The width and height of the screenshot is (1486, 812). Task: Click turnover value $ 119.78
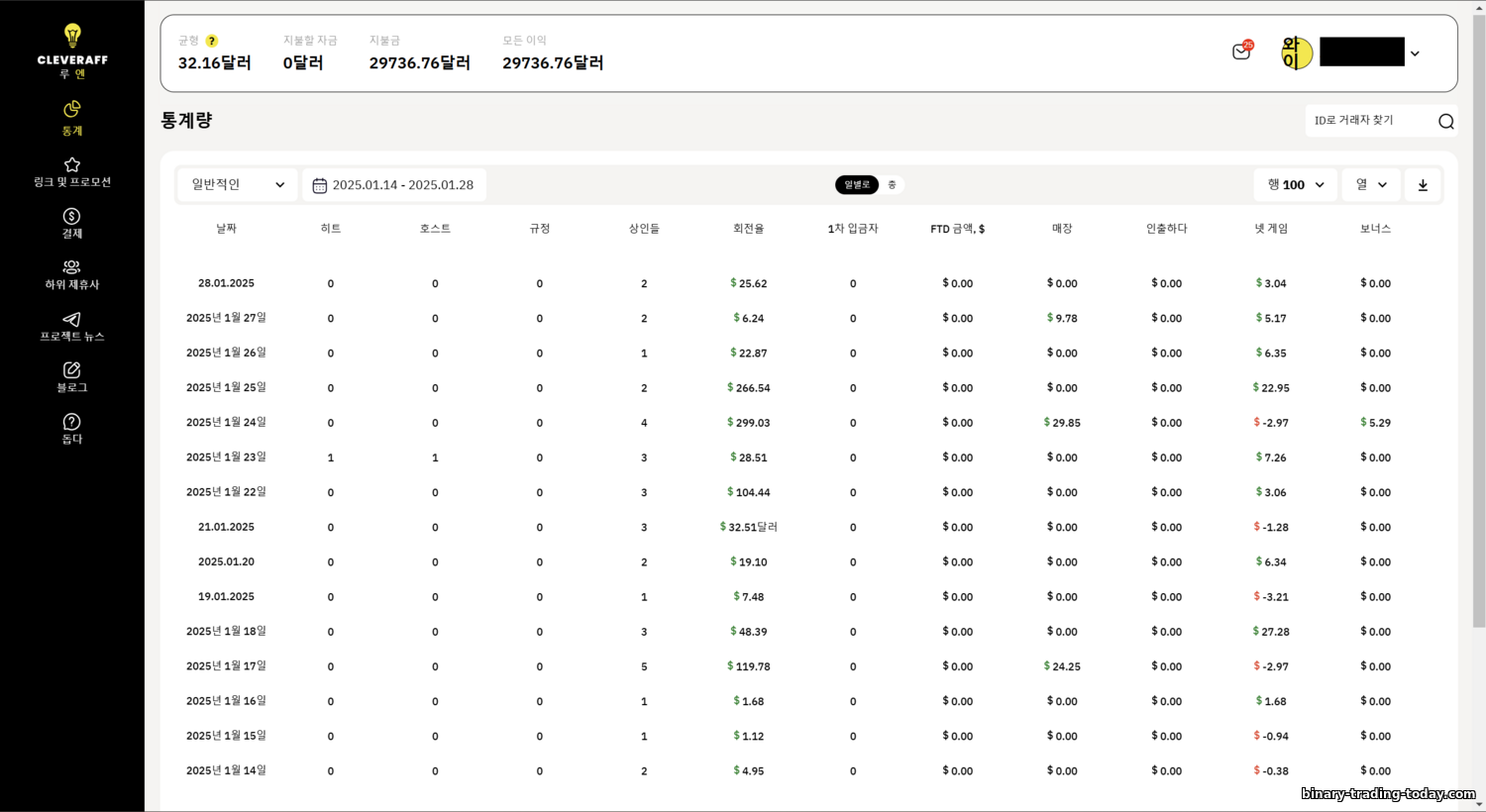748,666
